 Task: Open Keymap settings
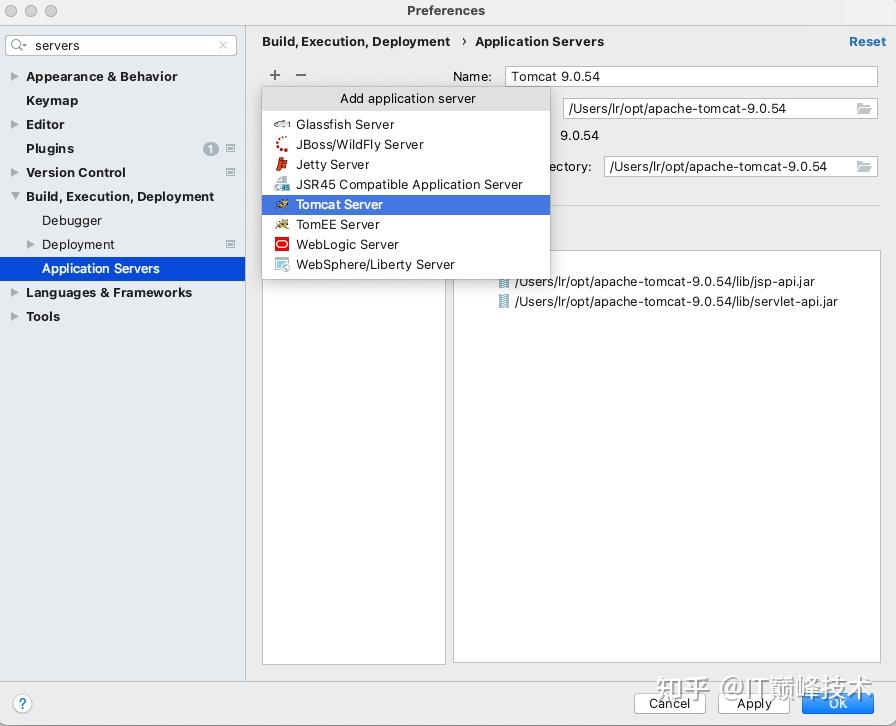[x=52, y=101]
